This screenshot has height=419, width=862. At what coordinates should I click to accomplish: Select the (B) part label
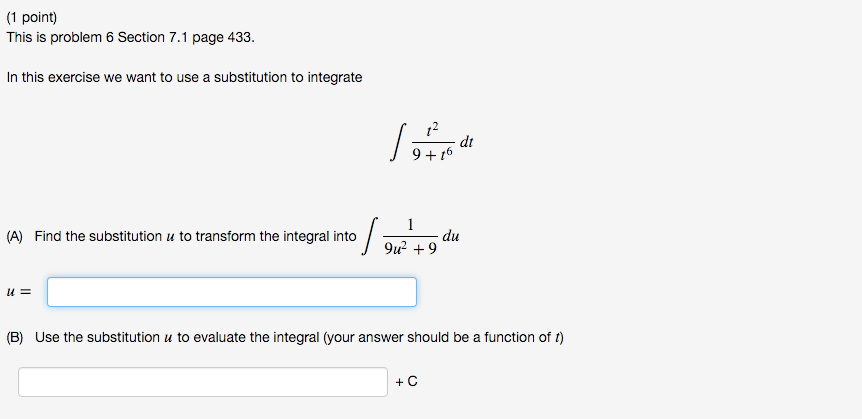pyautogui.click(x=15, y=338)
